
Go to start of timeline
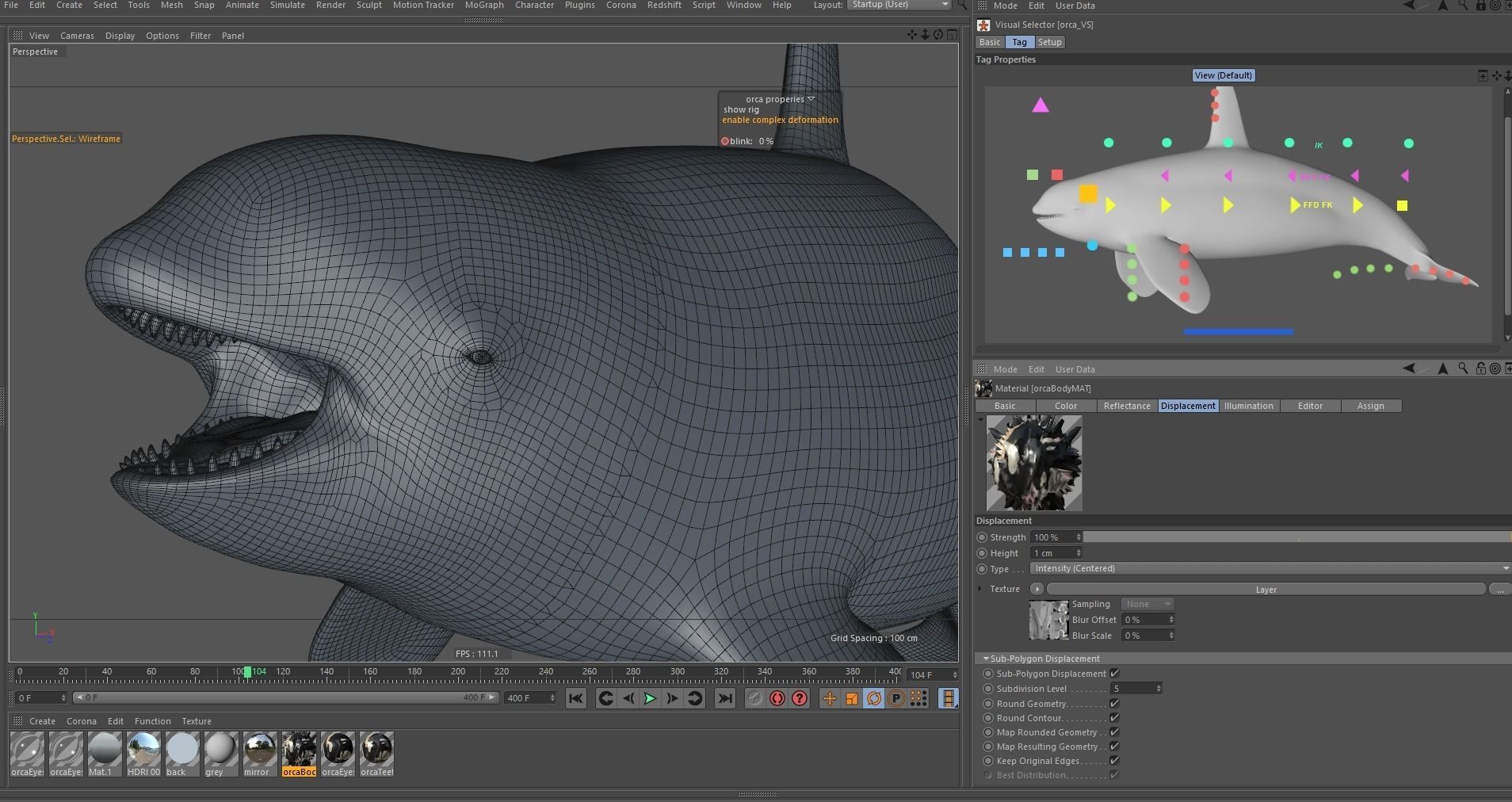click(x=576, y=698)
